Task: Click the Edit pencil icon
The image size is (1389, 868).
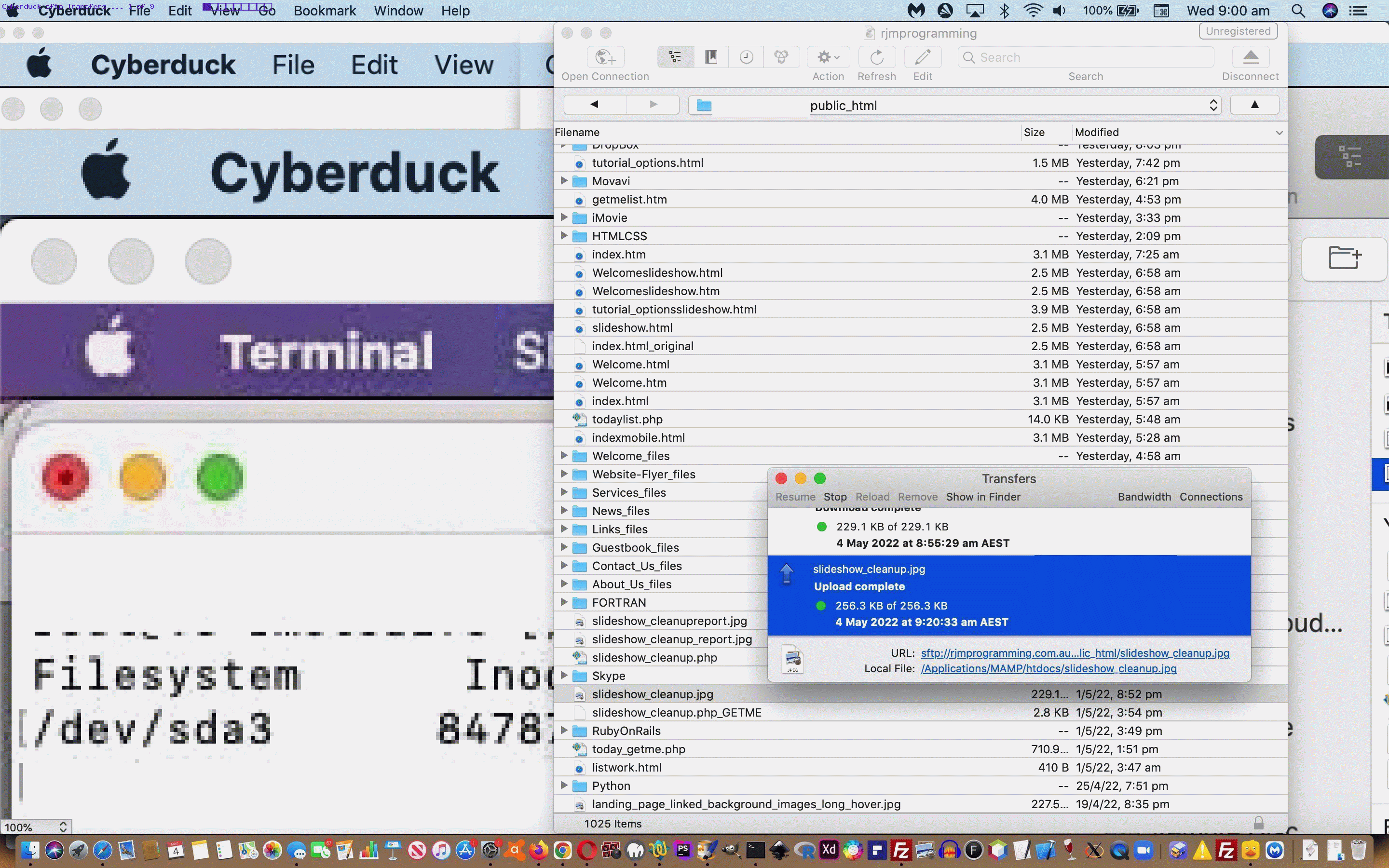Action: 922,57
